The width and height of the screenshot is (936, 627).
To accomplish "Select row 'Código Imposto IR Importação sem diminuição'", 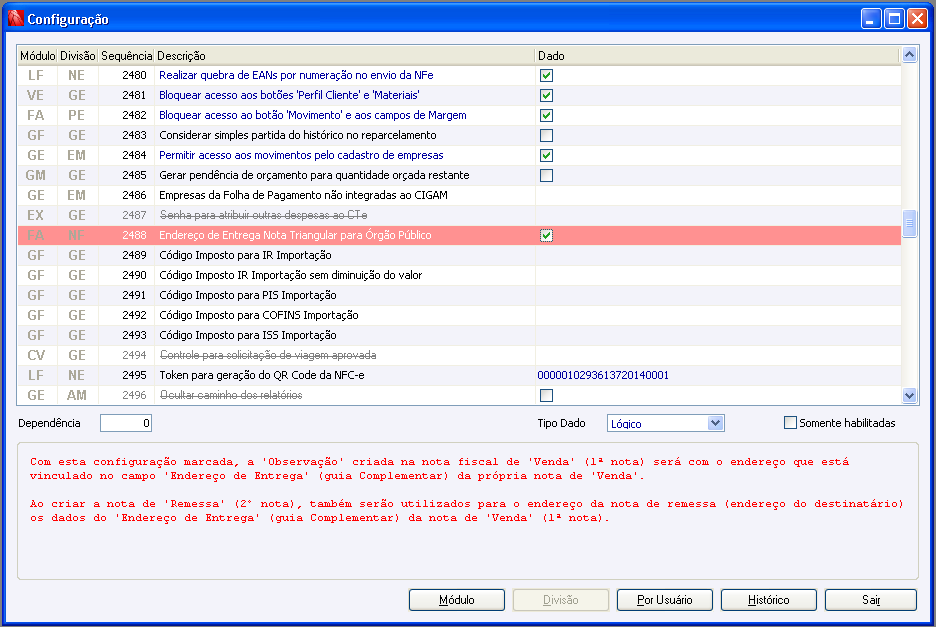I will tap(459, 275).
